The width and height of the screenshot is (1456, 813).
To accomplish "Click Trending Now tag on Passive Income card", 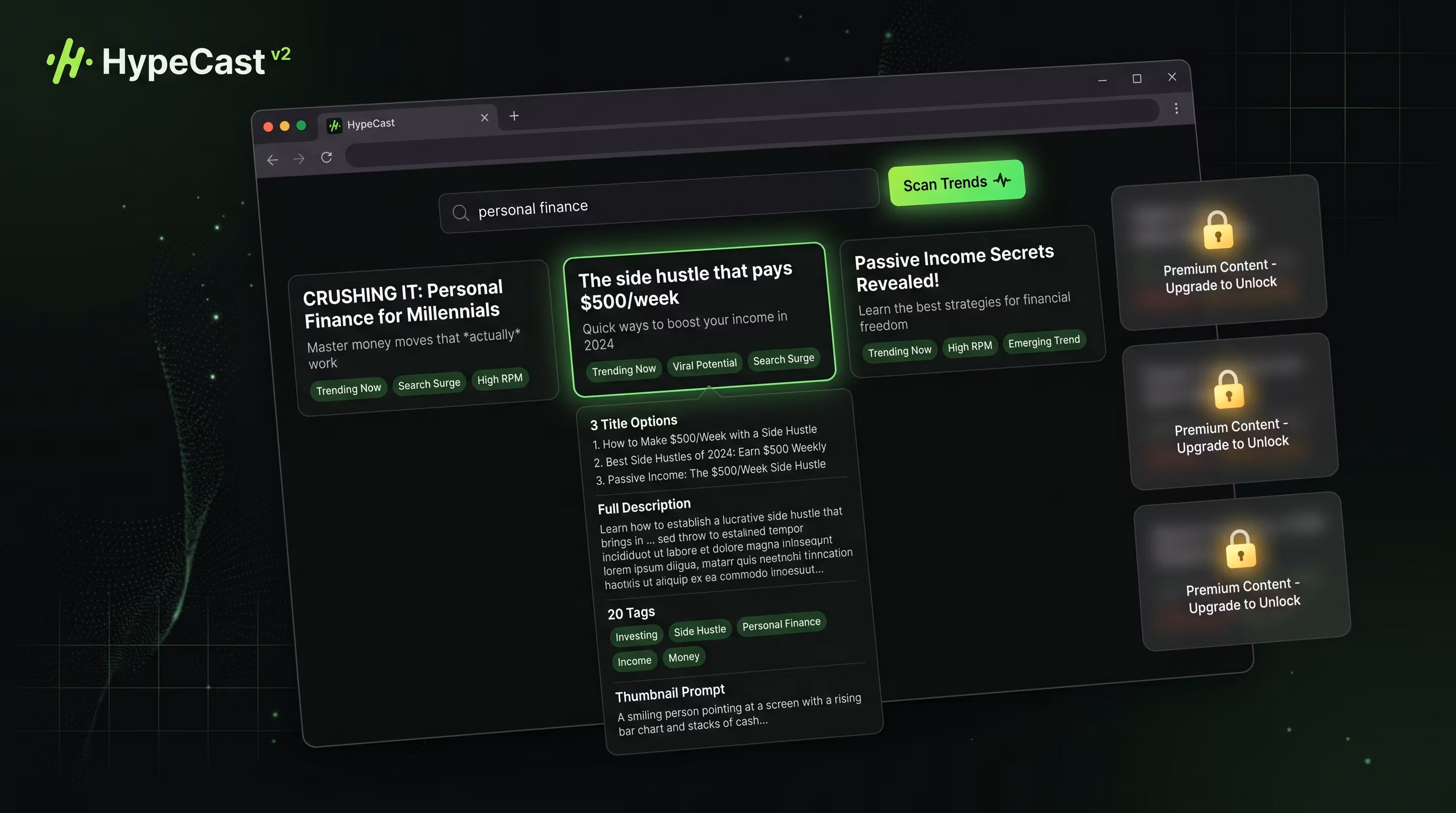I will point(899,351).
